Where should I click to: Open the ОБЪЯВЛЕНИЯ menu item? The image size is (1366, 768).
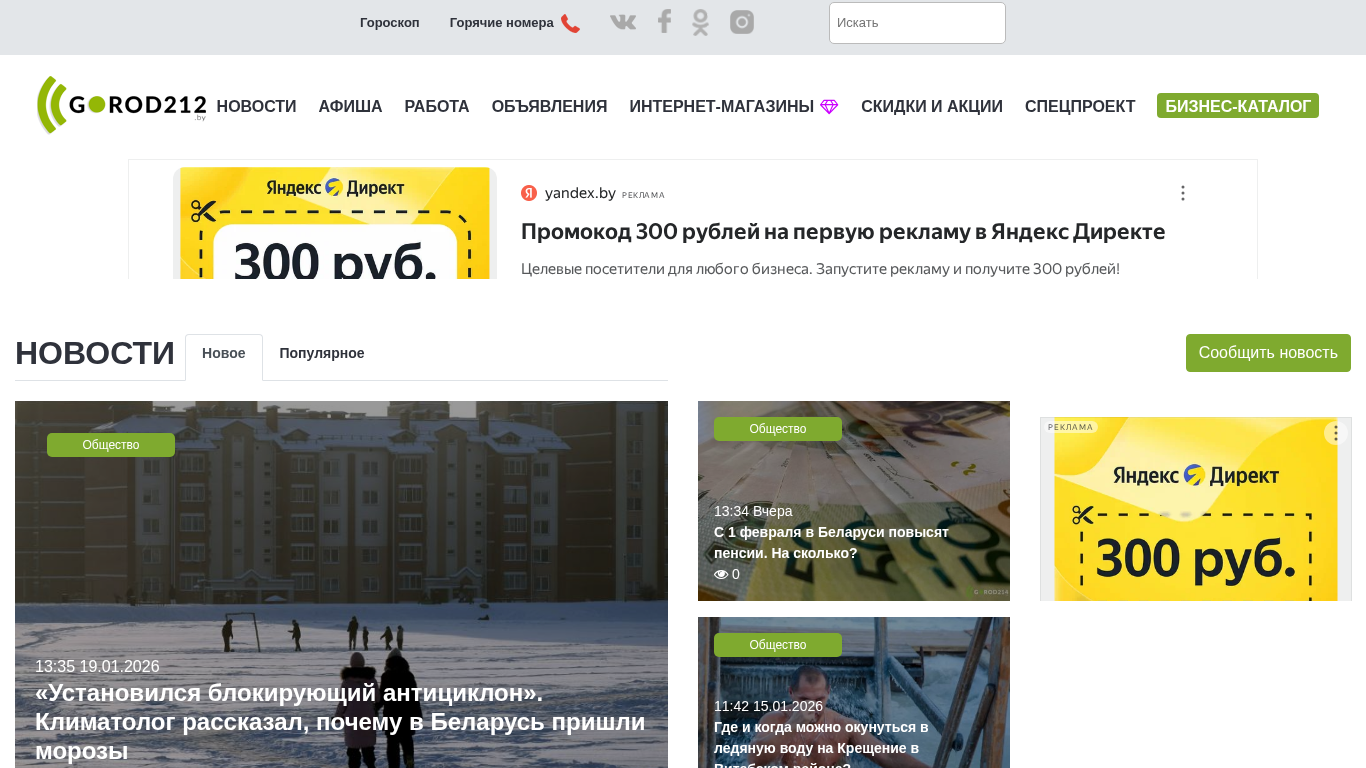tap(549, 107)
